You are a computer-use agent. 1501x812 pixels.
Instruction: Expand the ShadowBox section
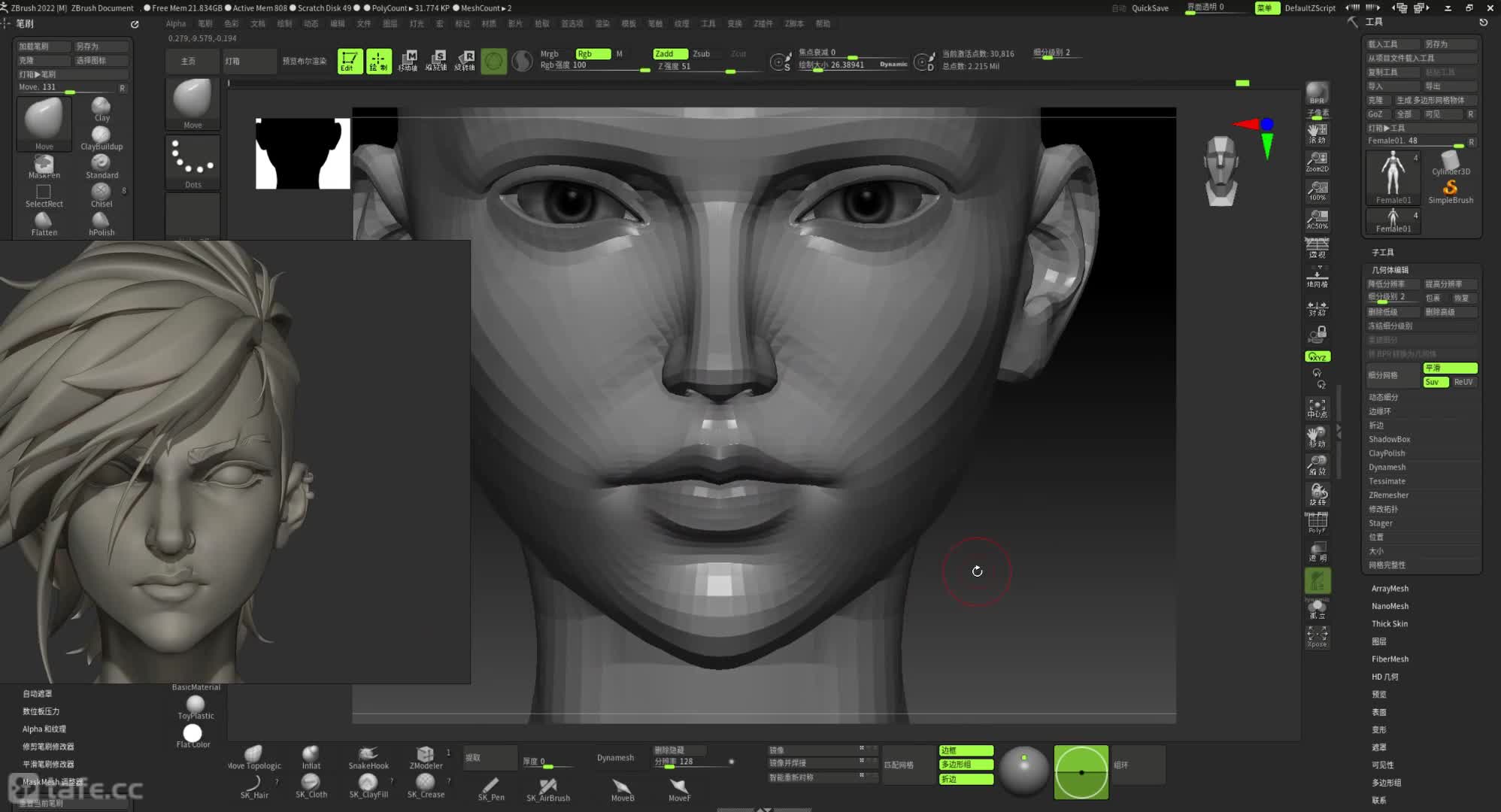tap(1389, 439)
